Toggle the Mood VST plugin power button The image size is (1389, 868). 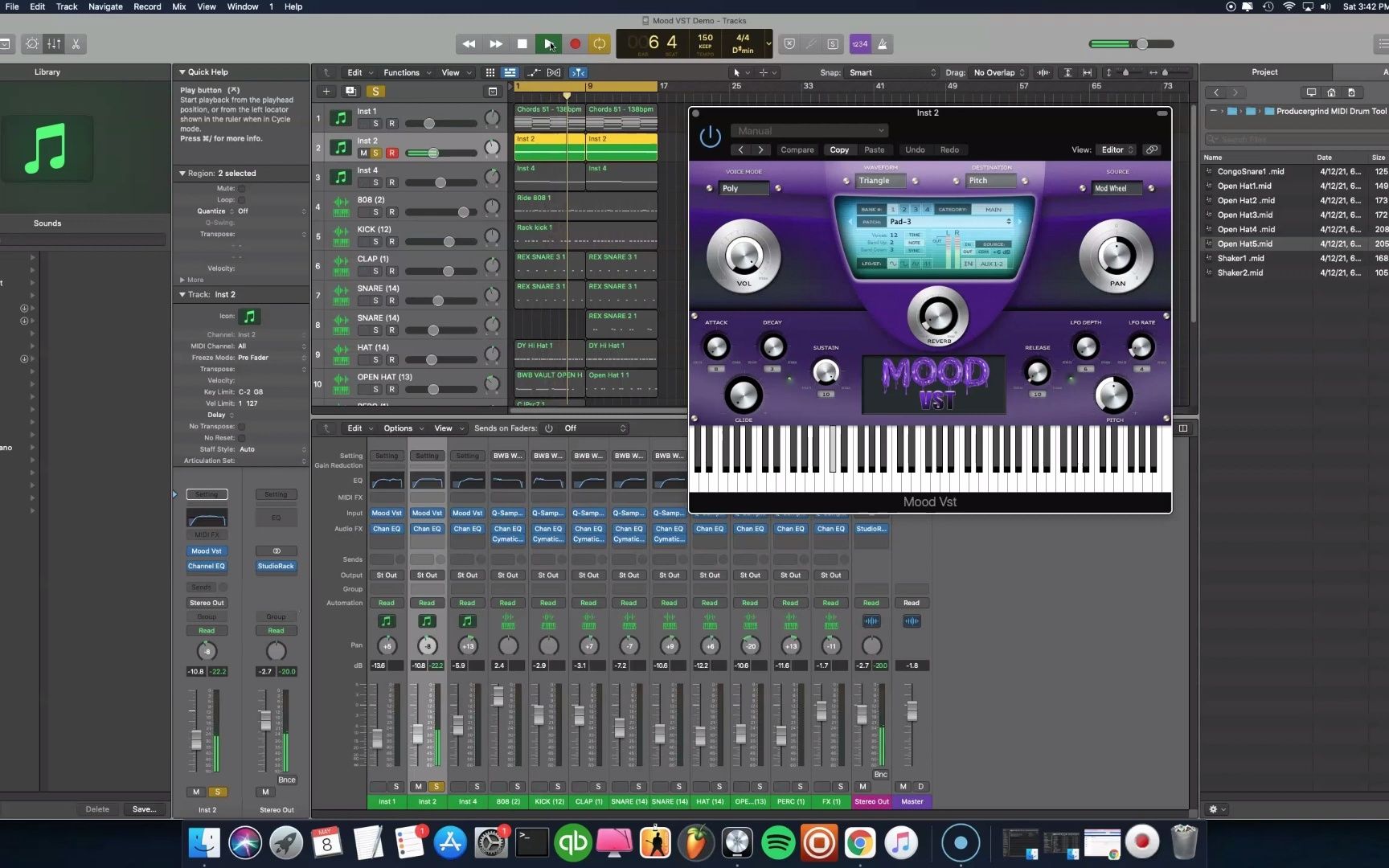[x=711, y=137]
